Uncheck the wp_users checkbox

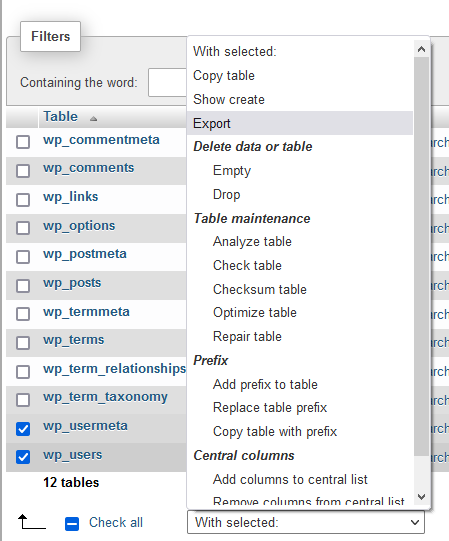click(23, 457)
